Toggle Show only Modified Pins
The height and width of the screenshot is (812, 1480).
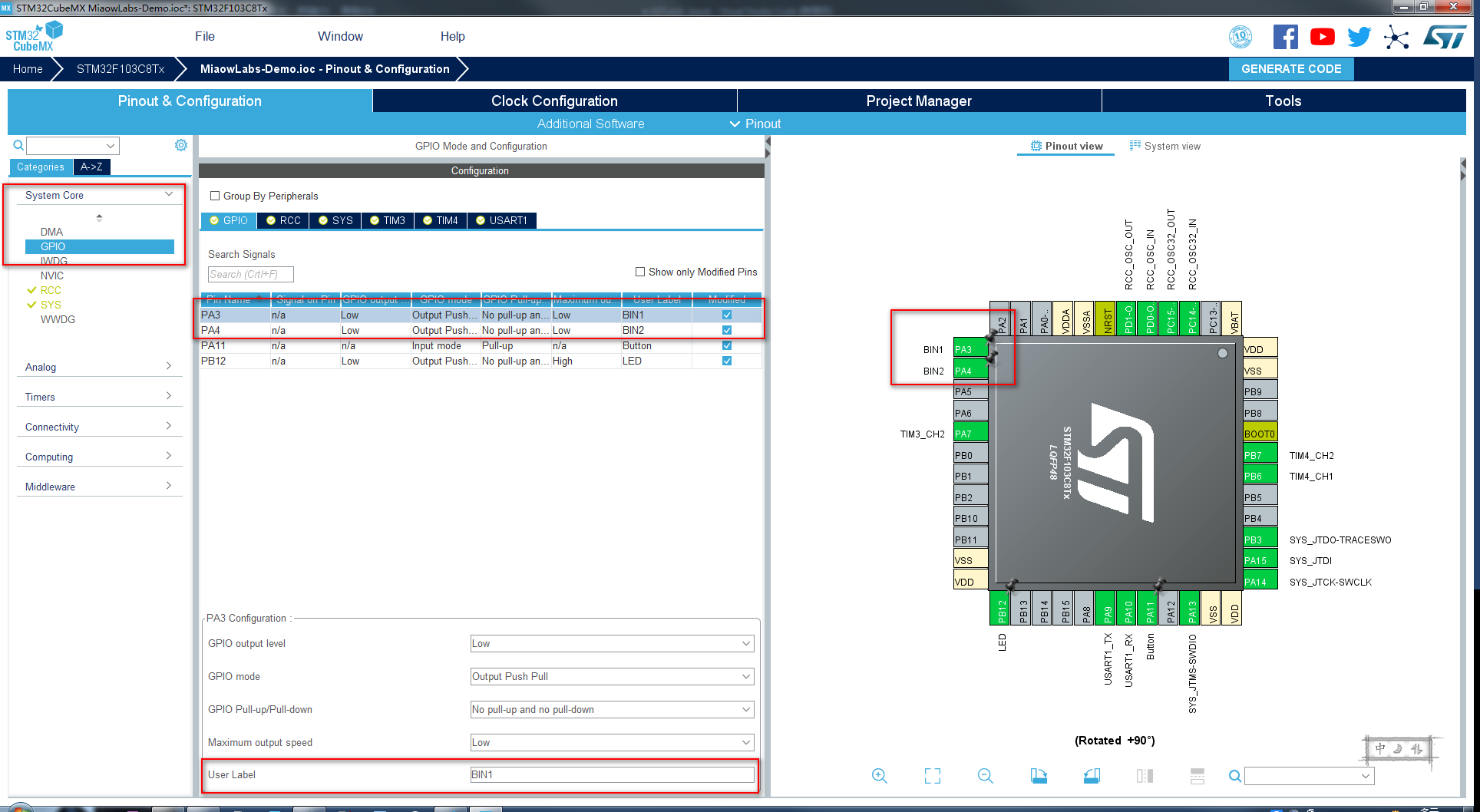(x=640, y=272)
